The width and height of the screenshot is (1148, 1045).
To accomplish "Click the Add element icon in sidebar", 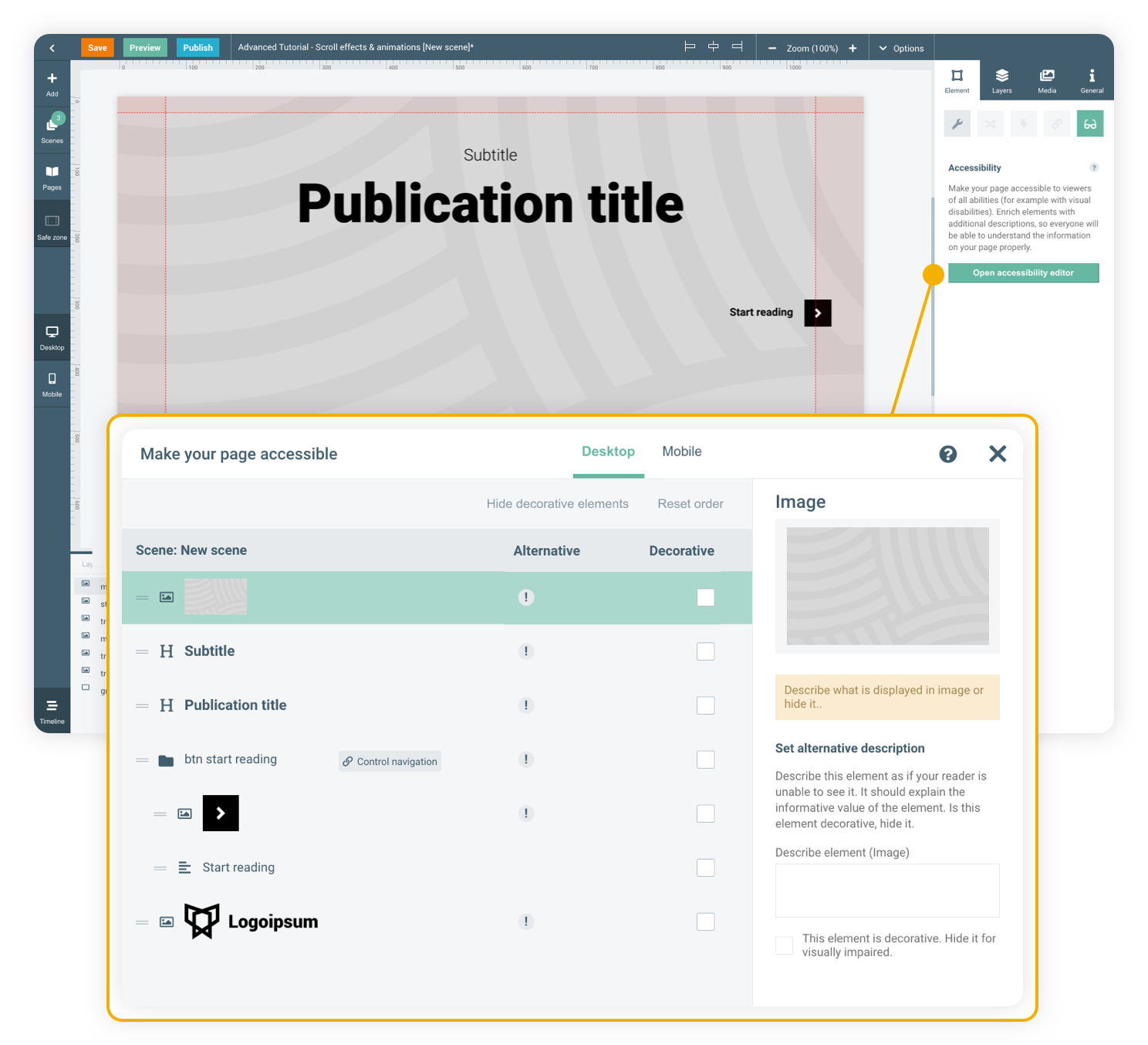I will click(52, 83).
